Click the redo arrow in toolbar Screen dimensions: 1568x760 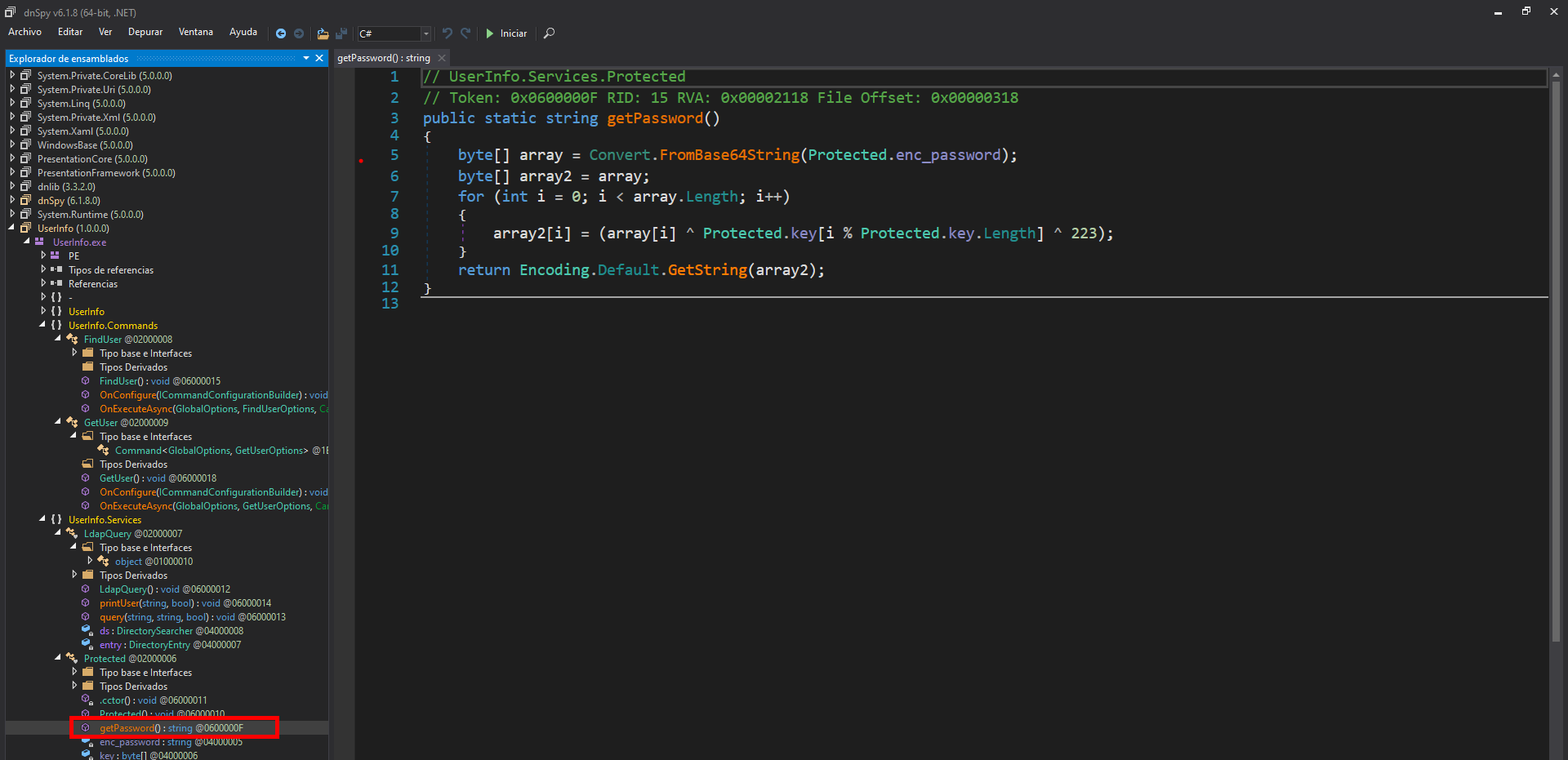pos(465,33)
